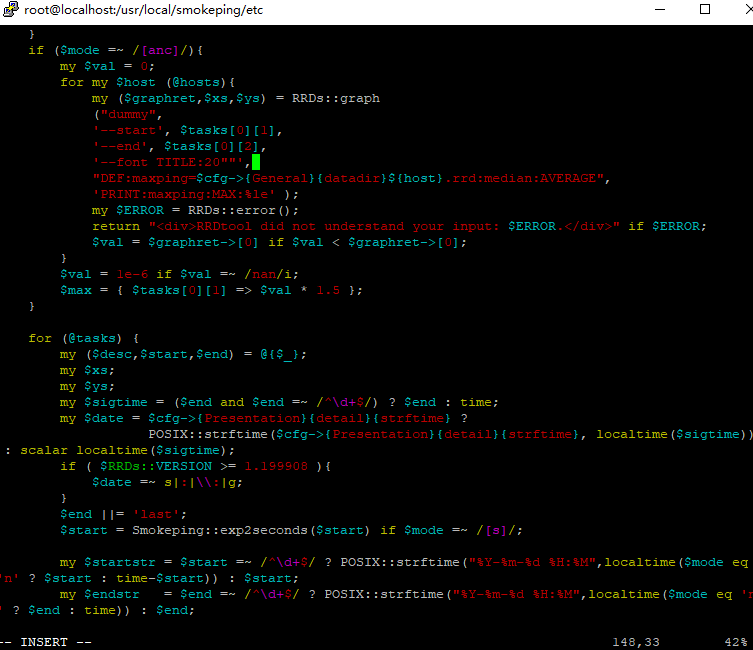Click the indented 'POSIX::strftime($cfg->' continuation line

pyautogui.click(x=450, y=434)
